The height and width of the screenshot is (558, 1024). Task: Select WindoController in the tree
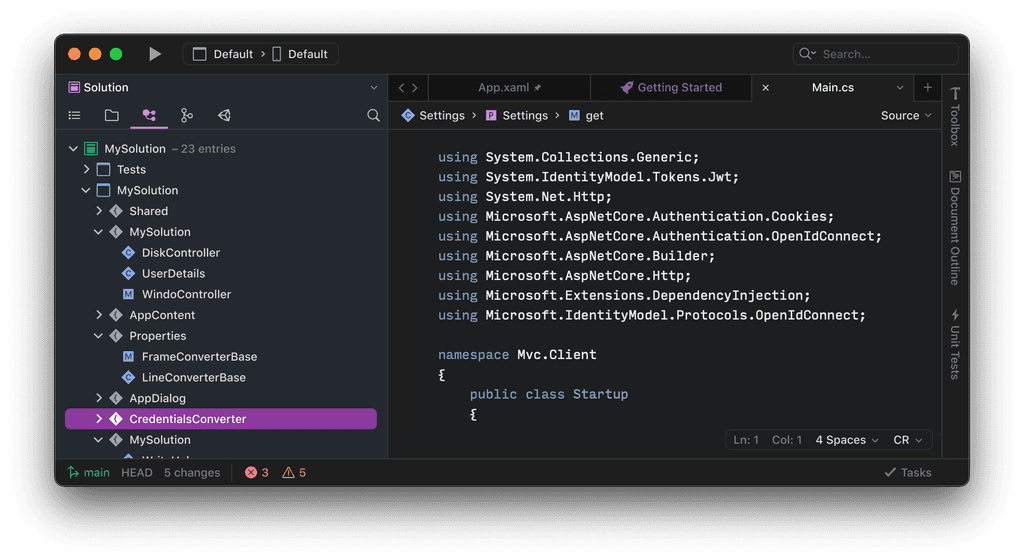coord(186,294)
